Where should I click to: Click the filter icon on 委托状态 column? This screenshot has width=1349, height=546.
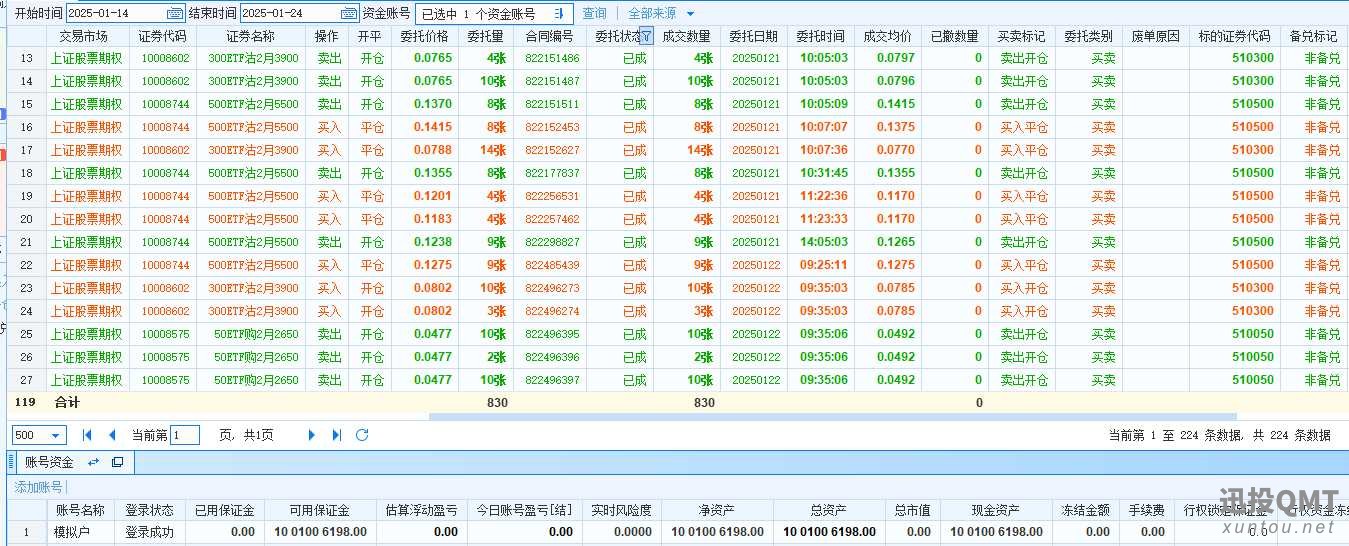point(646,36)
